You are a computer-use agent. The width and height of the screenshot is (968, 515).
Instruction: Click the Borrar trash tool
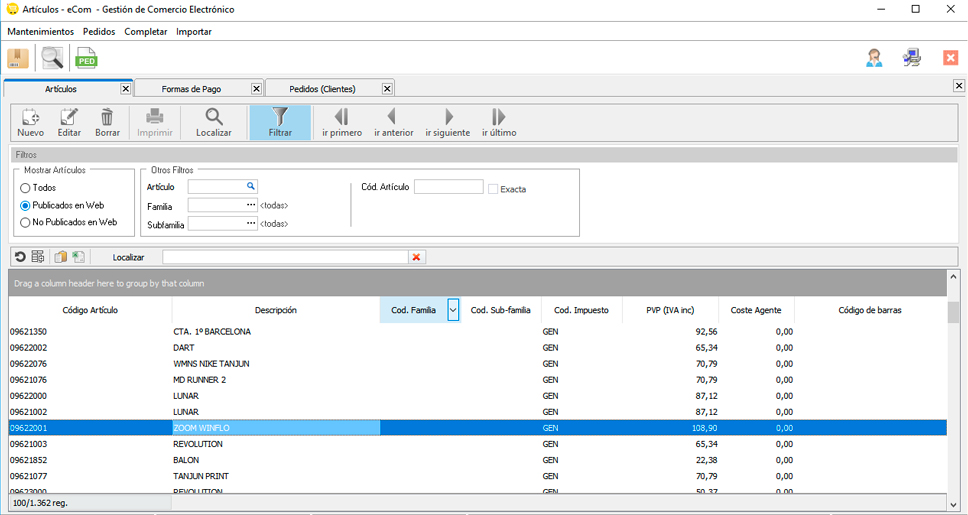107,123
